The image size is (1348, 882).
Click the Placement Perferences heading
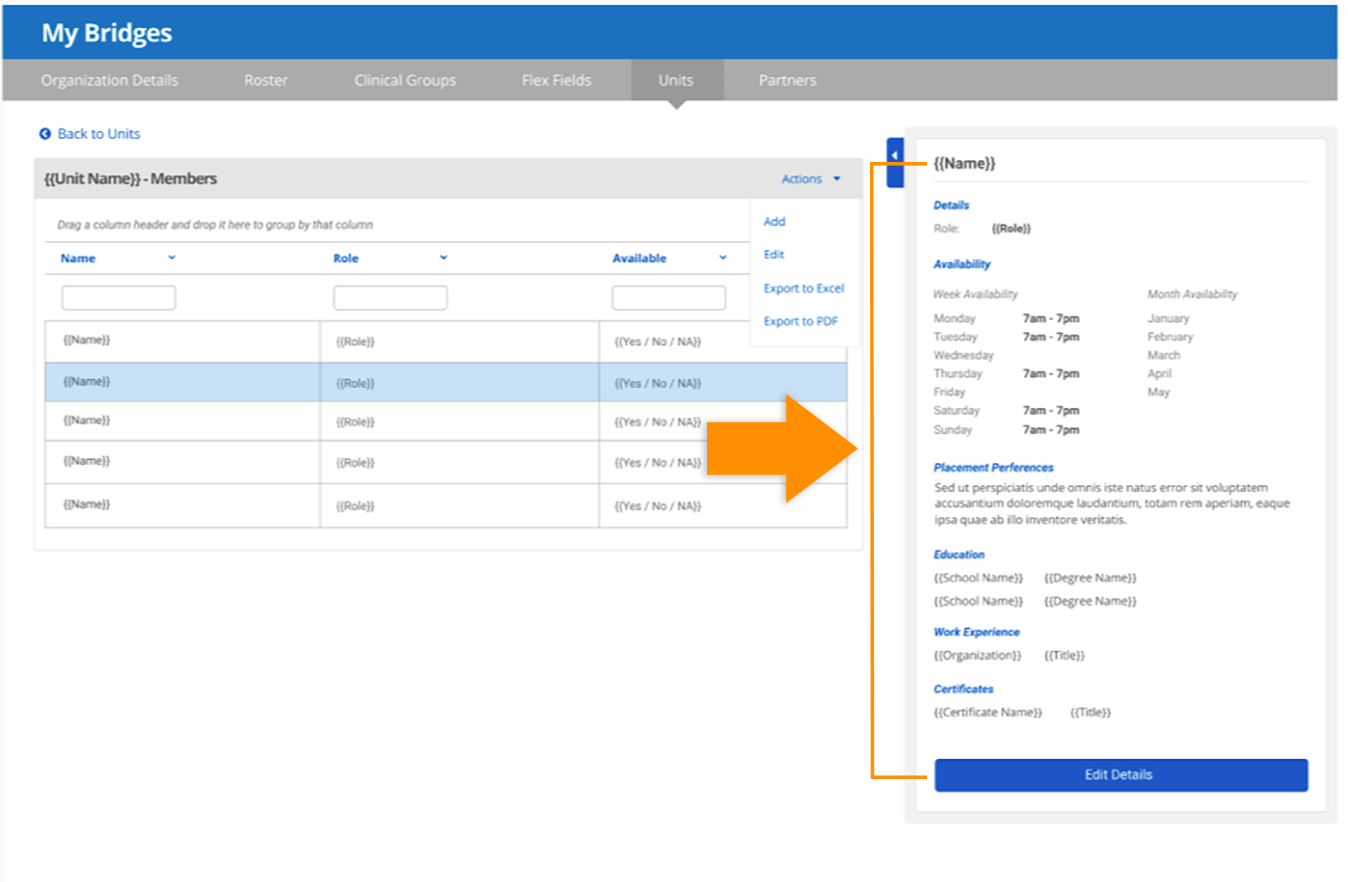[x=993, y=467]
